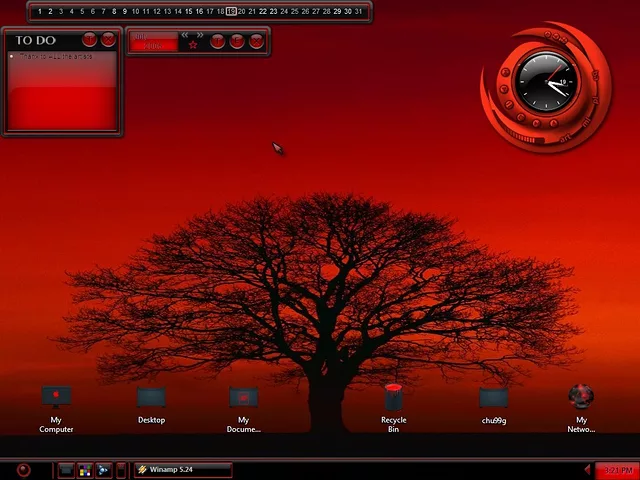
Task: Open the Desktop folder icon
Action: coord(151,399)
